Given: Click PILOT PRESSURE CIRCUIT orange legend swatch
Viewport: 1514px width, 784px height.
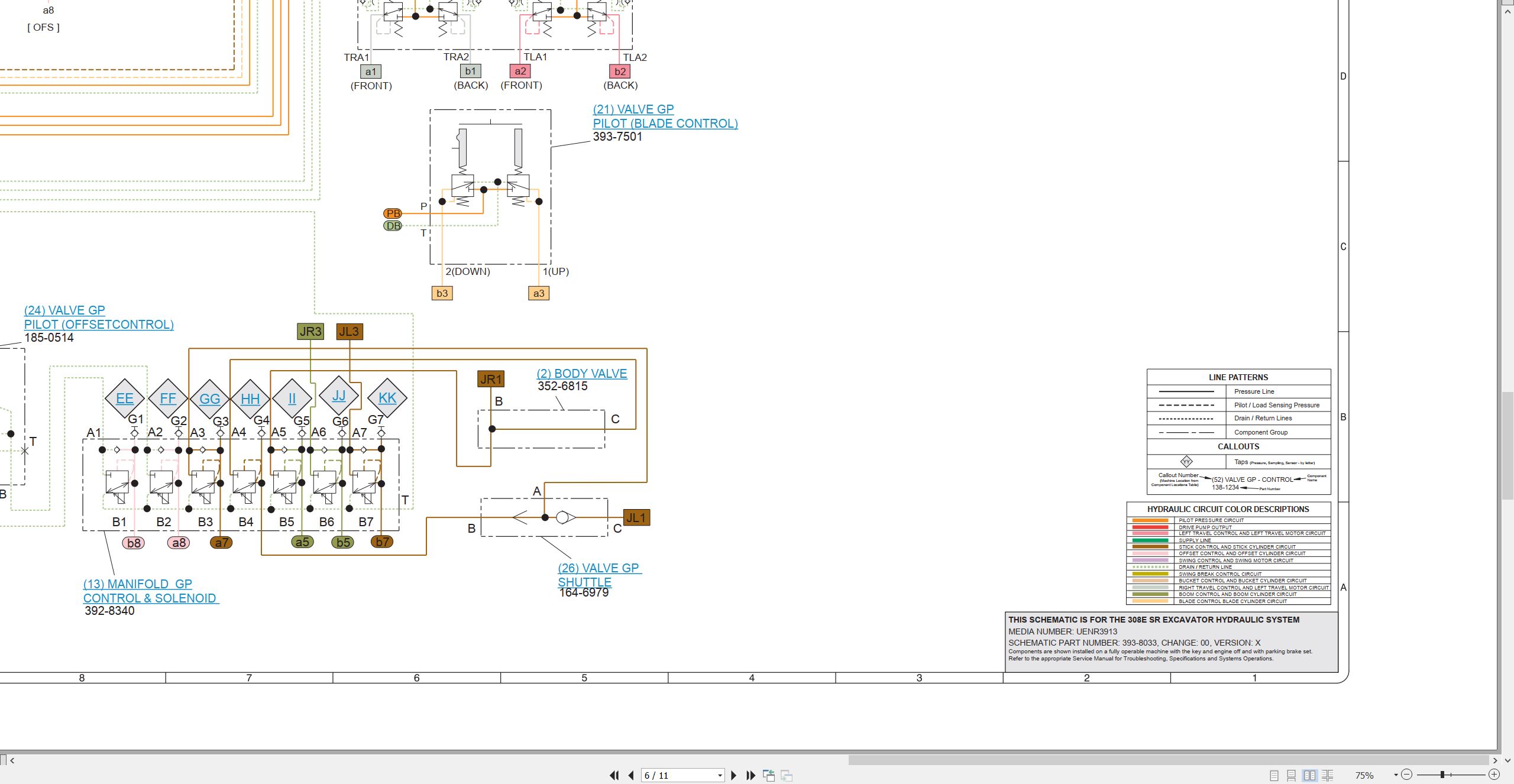Looking at the screenshot, I should 1150,520.
